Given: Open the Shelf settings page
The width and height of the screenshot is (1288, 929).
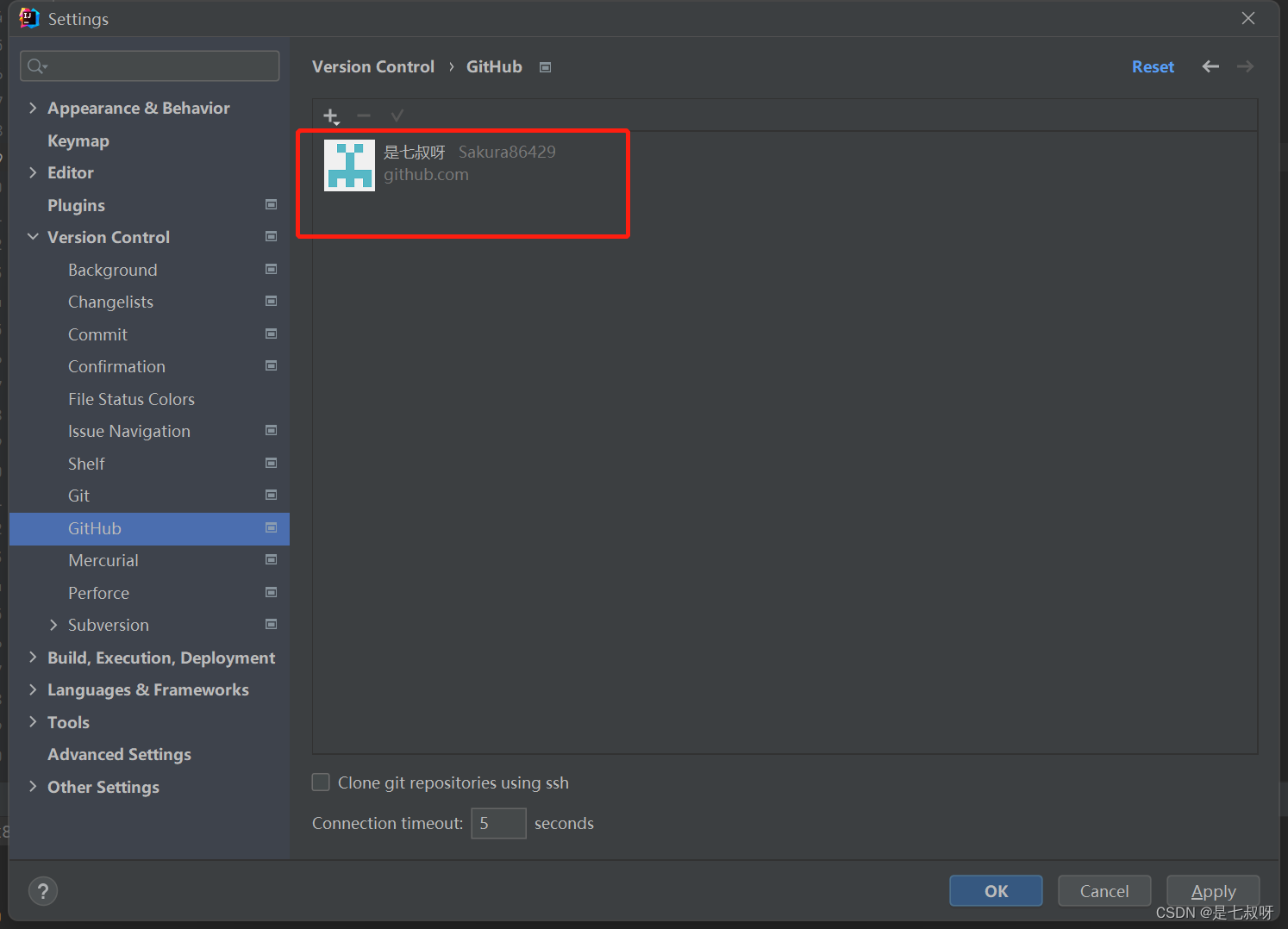Looking at the screenshot, I should pyautogui.click(x=86, y=464).
